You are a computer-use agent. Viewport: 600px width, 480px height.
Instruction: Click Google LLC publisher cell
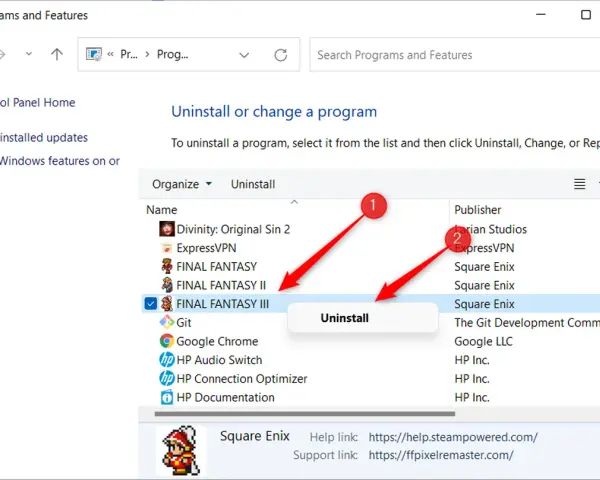pos(483,341)
